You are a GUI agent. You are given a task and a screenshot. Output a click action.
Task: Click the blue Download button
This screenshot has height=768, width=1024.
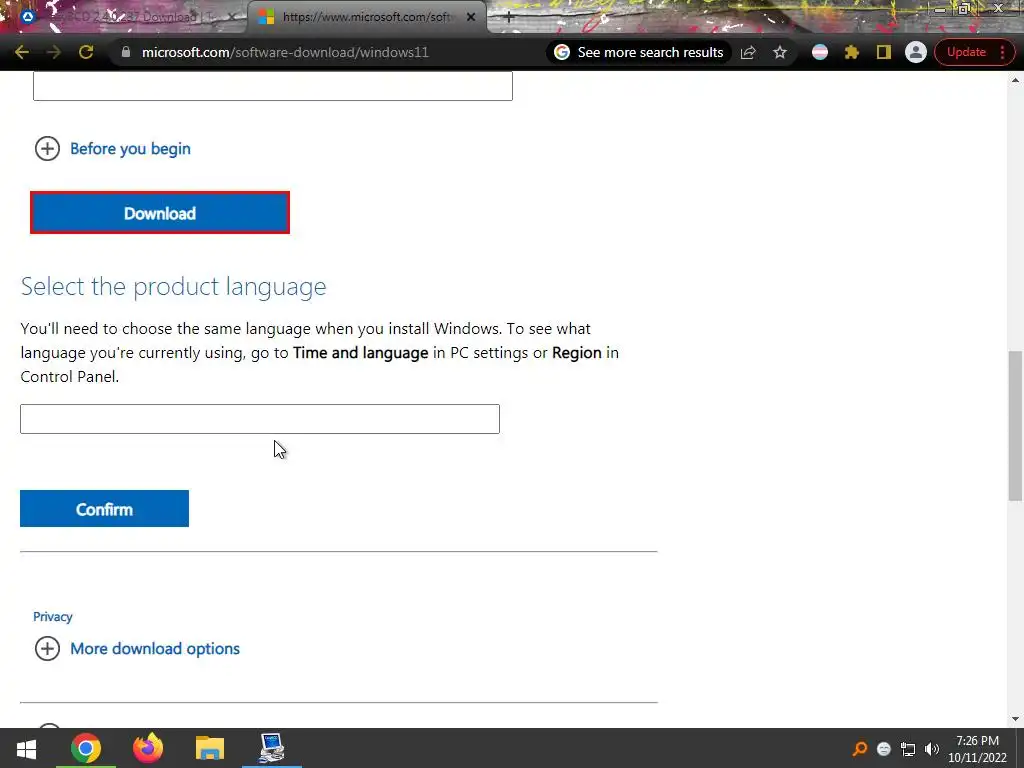[160, 213]
